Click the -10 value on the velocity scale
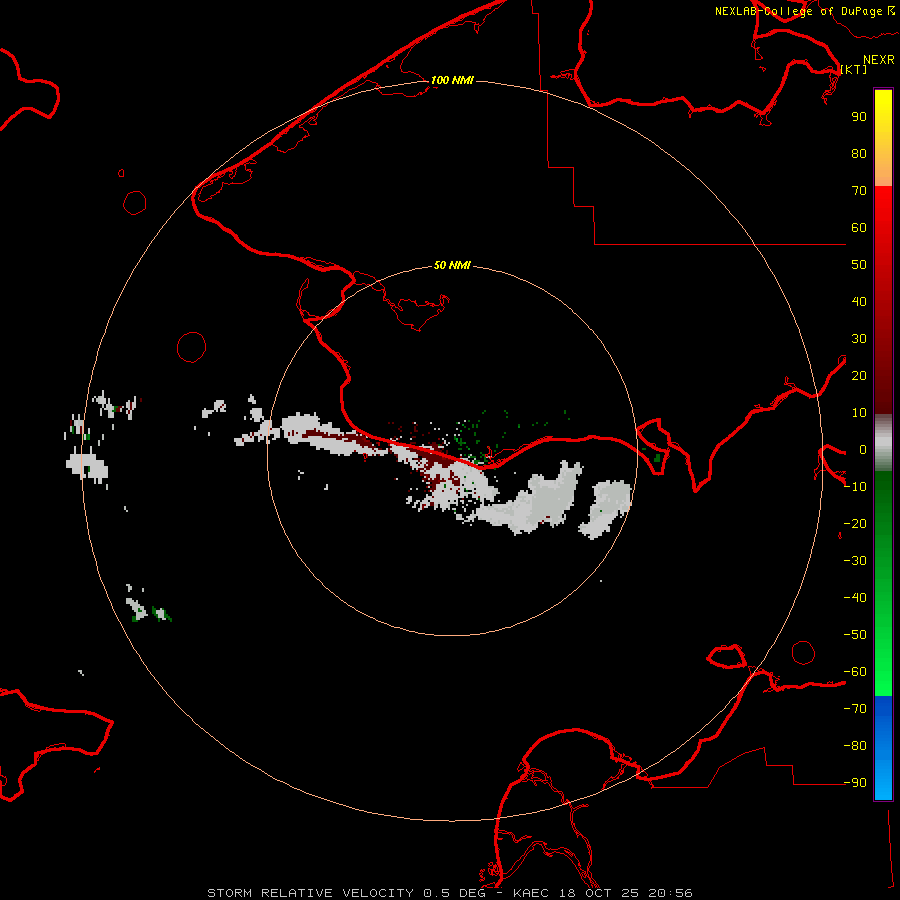Screen dimensions: 900x900 click(855, 487)
